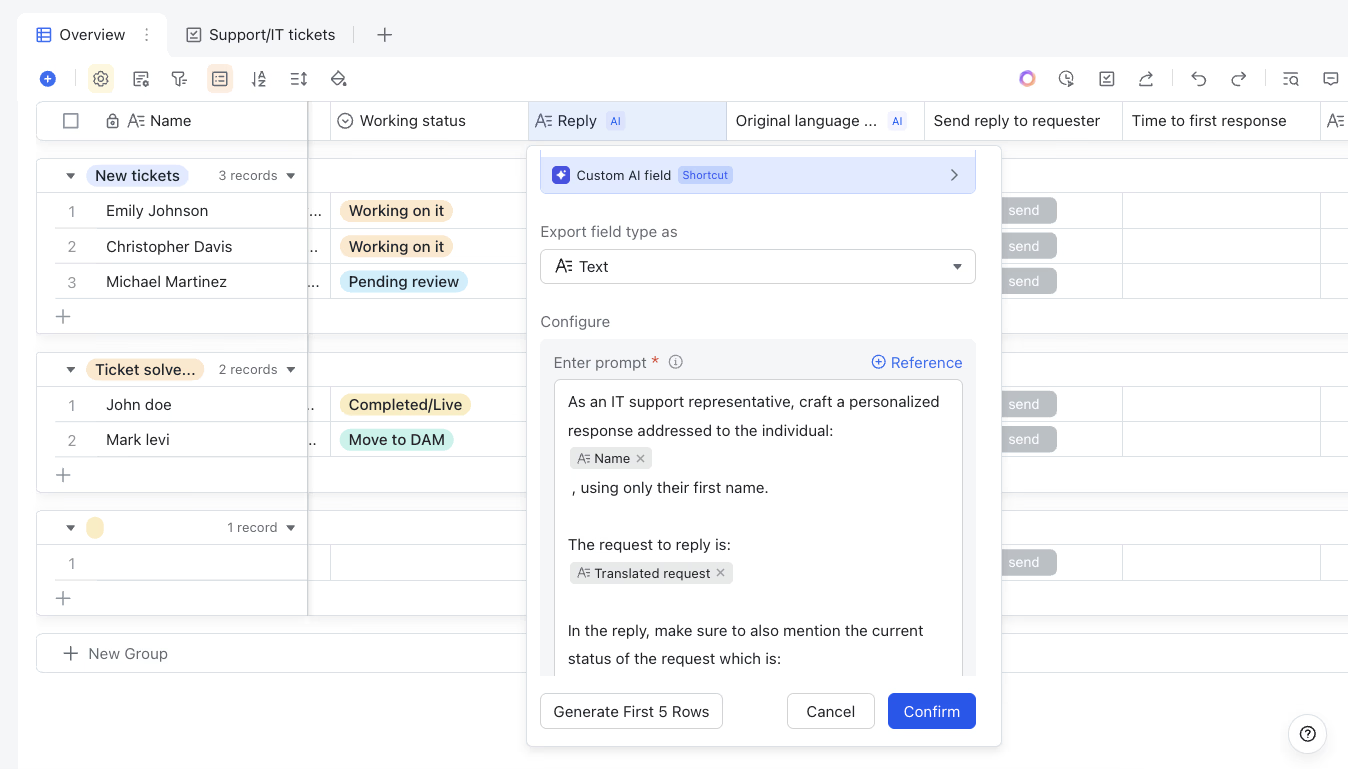Screen dimensions: 1348x769
Task: Add a new tab with plus
Action: point(385,35)
